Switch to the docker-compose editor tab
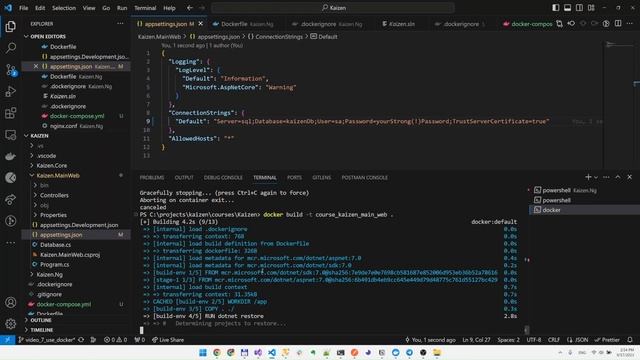This screenshot has height=360, width=640. pyautogui.click(x=527, y=24)
